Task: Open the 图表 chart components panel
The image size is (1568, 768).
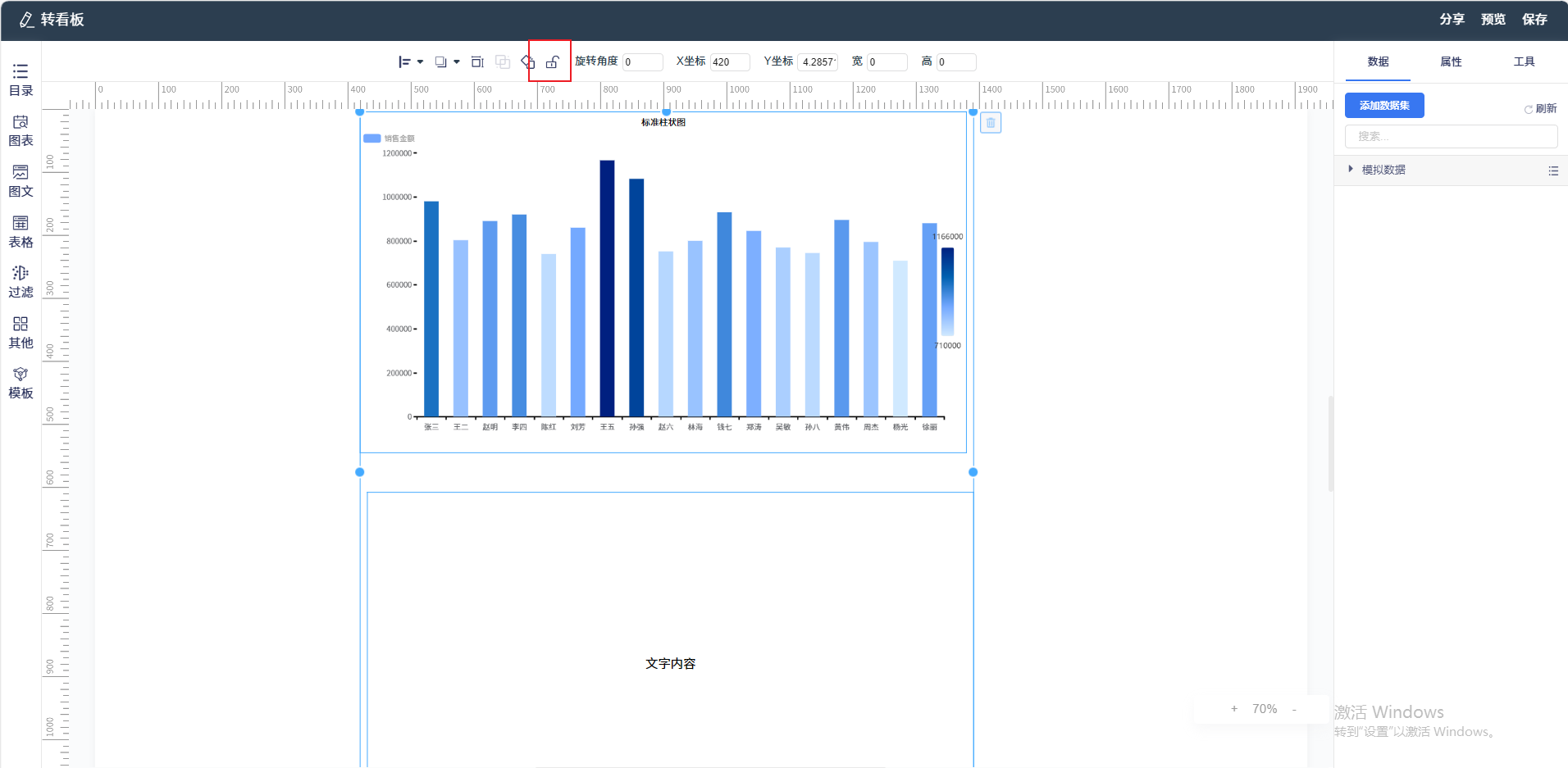Action: tap(21, 130)
